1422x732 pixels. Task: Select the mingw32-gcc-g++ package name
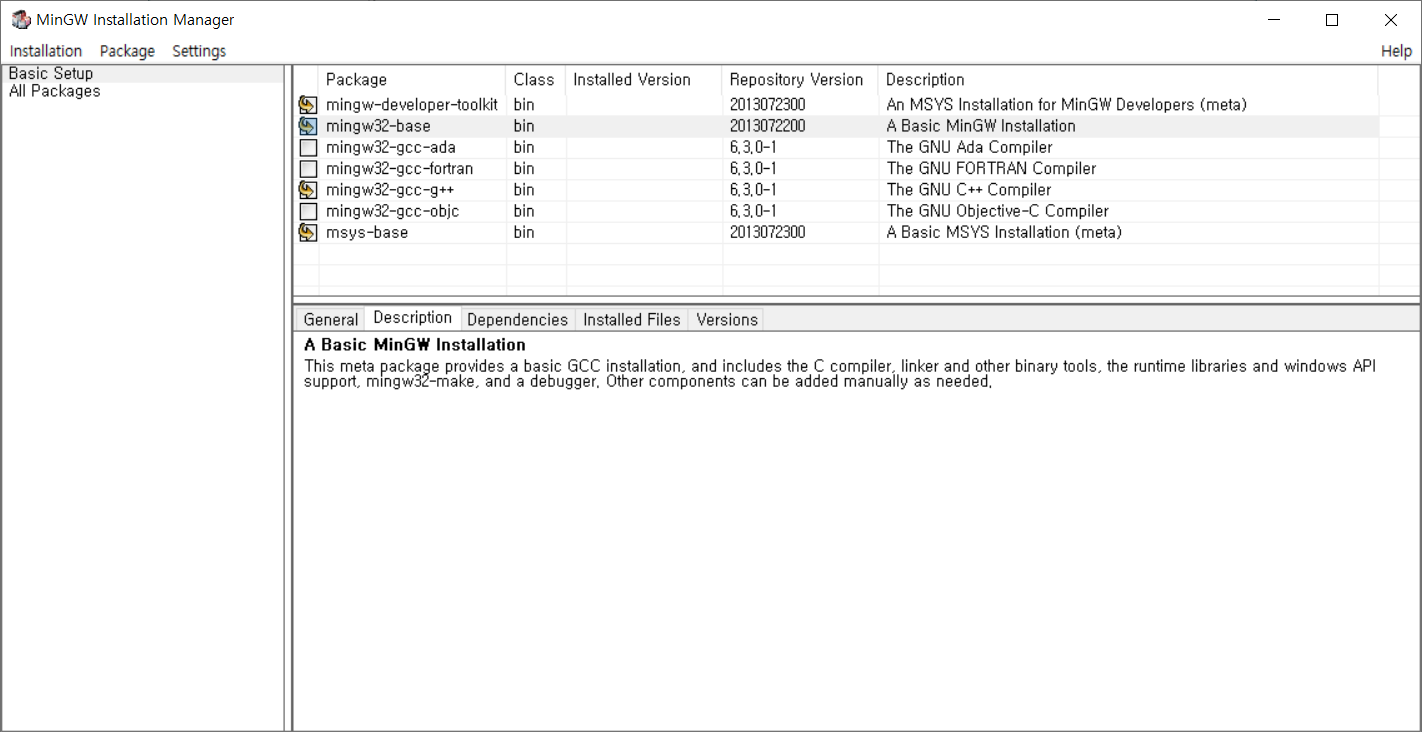(x=391, y=190)
